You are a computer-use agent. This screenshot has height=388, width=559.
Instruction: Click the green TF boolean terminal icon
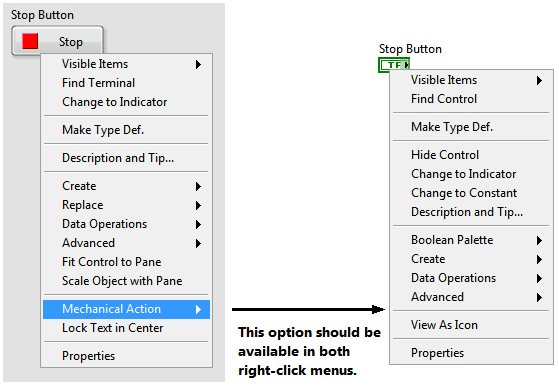point(394,65)
